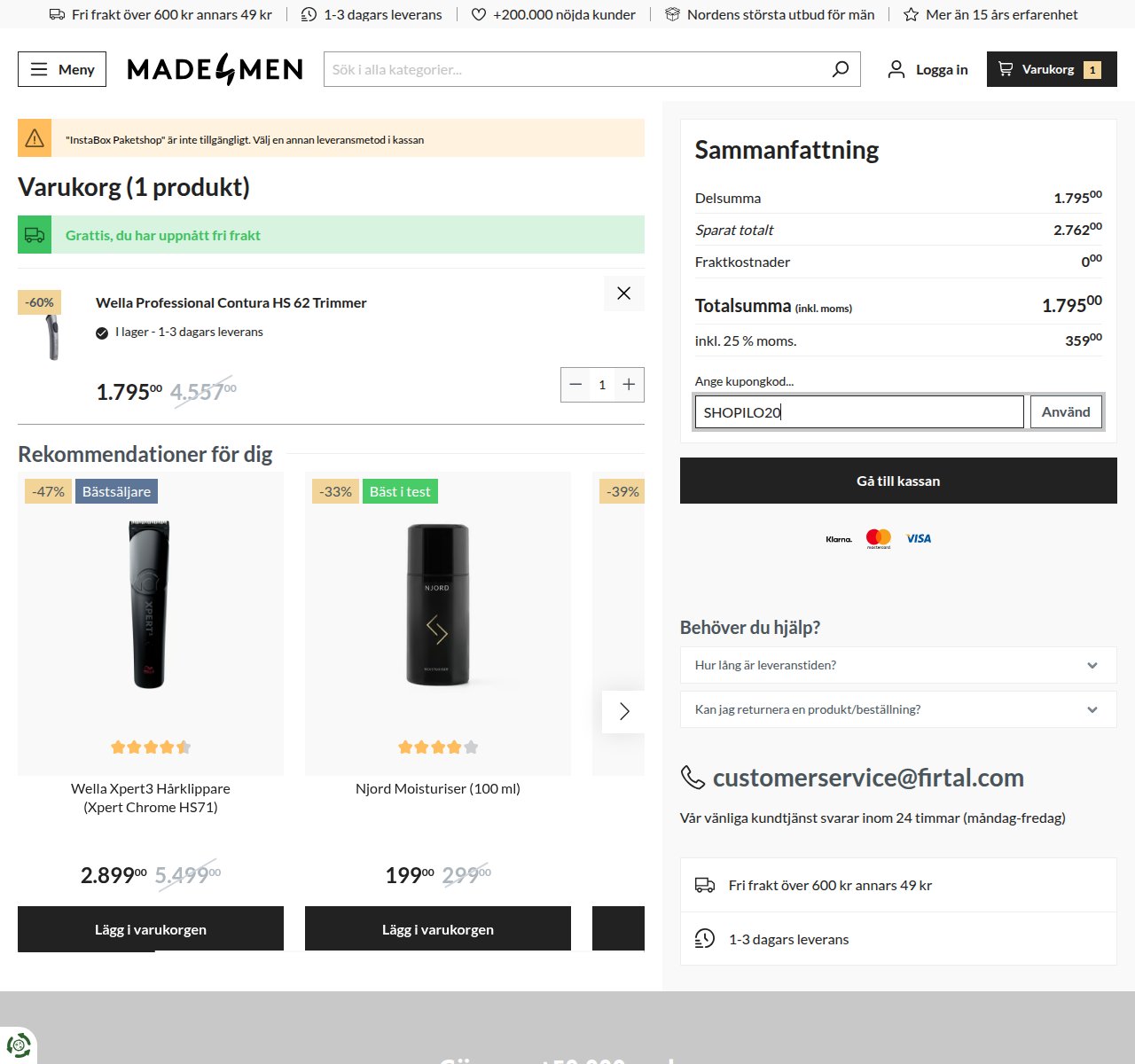This screenshot has width=1135, height=1064.
Task: Open Wella Professional Contura HS 62 Trimmer link
Action: [x=231, y=302]
